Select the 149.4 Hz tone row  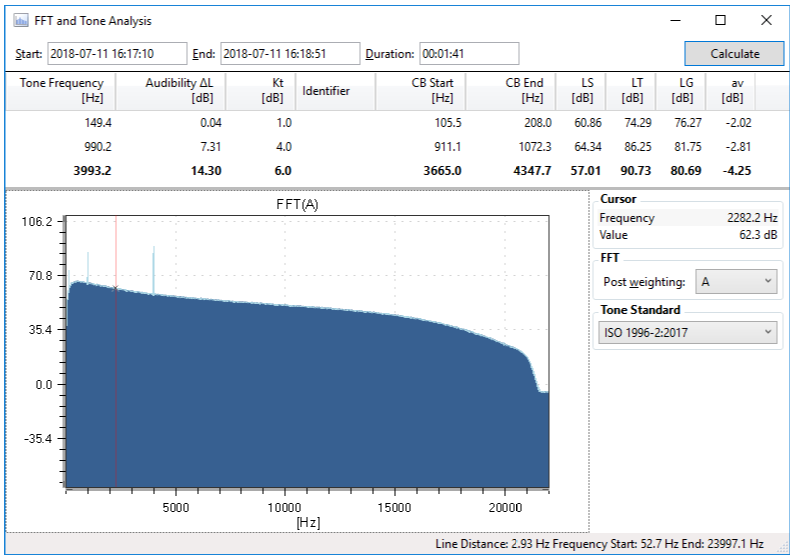300,122
